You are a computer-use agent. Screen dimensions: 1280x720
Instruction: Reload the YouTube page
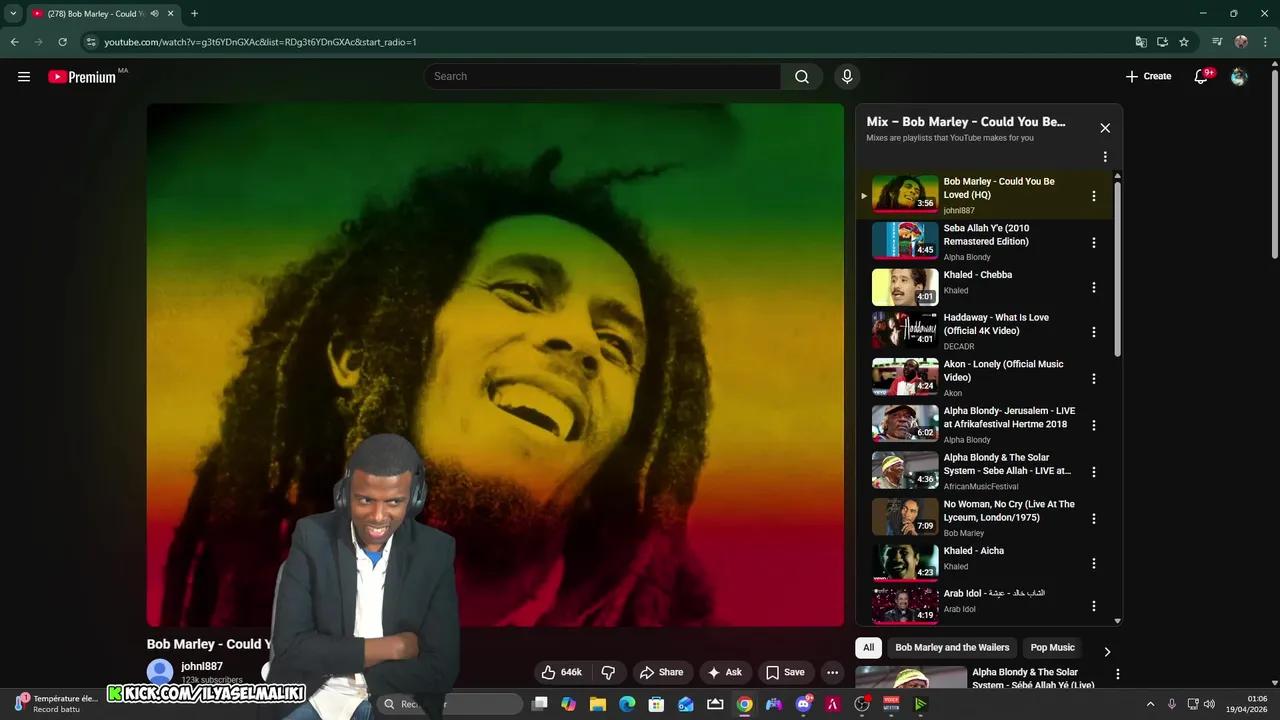pos(62,42)
